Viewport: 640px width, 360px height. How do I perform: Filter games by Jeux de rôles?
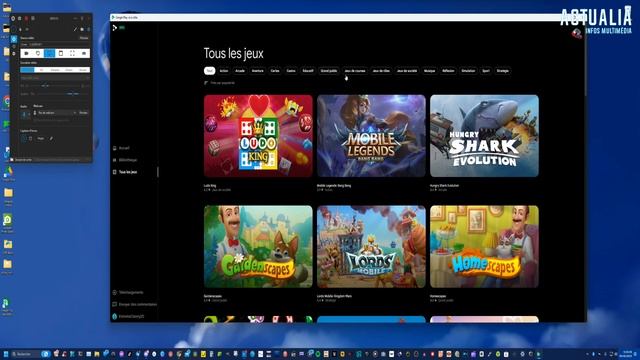click(x=381, y=71)
